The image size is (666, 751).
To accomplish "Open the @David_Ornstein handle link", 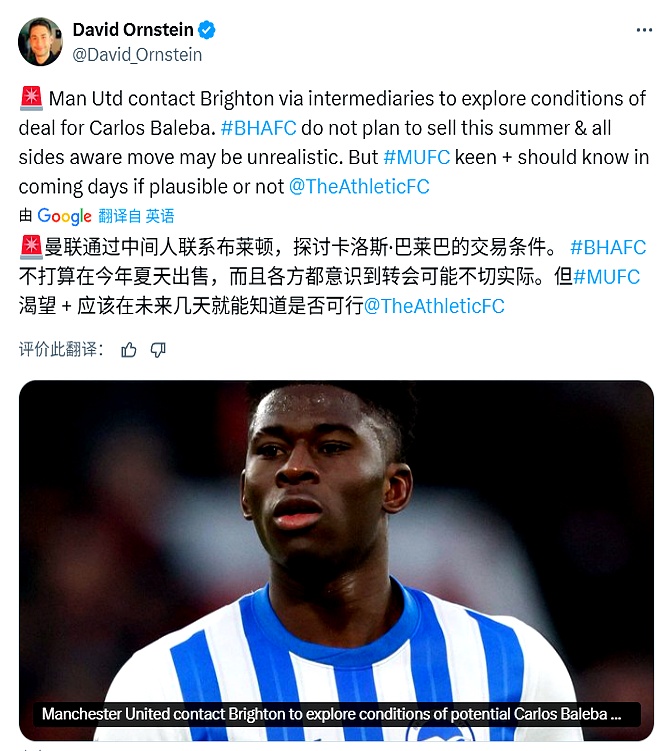I will [x=137, y=55].
